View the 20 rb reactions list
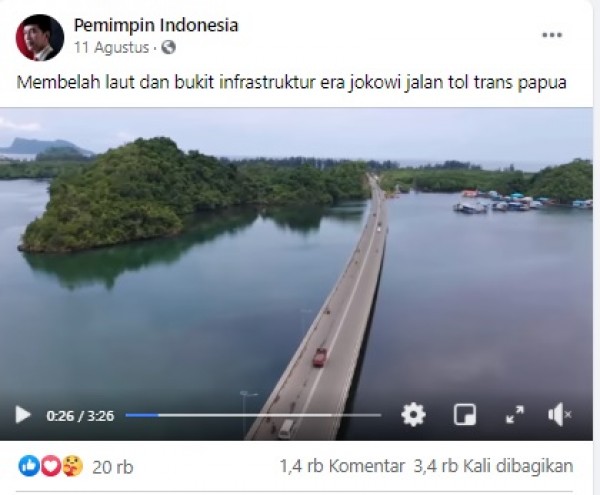Viewport: 600px width, 495px height. 112,467
